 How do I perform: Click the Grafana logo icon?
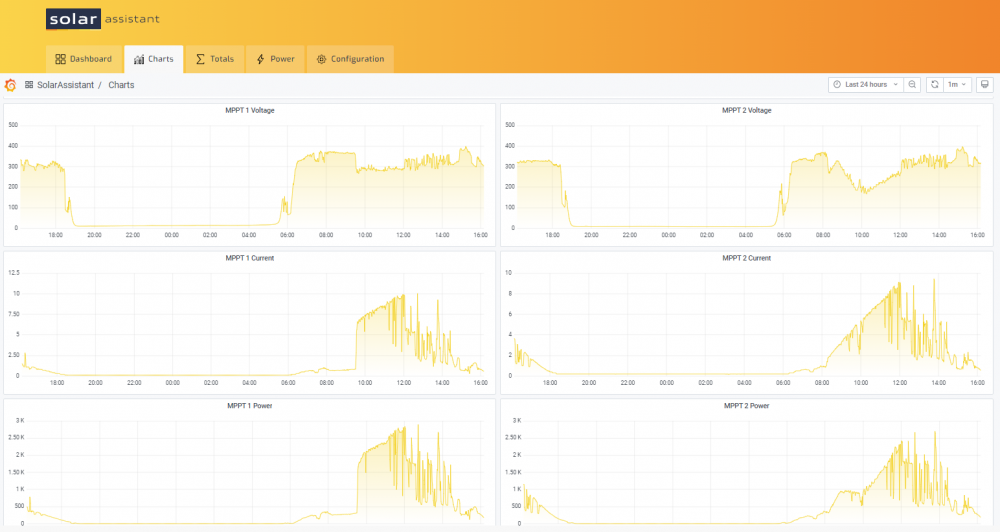10,85
